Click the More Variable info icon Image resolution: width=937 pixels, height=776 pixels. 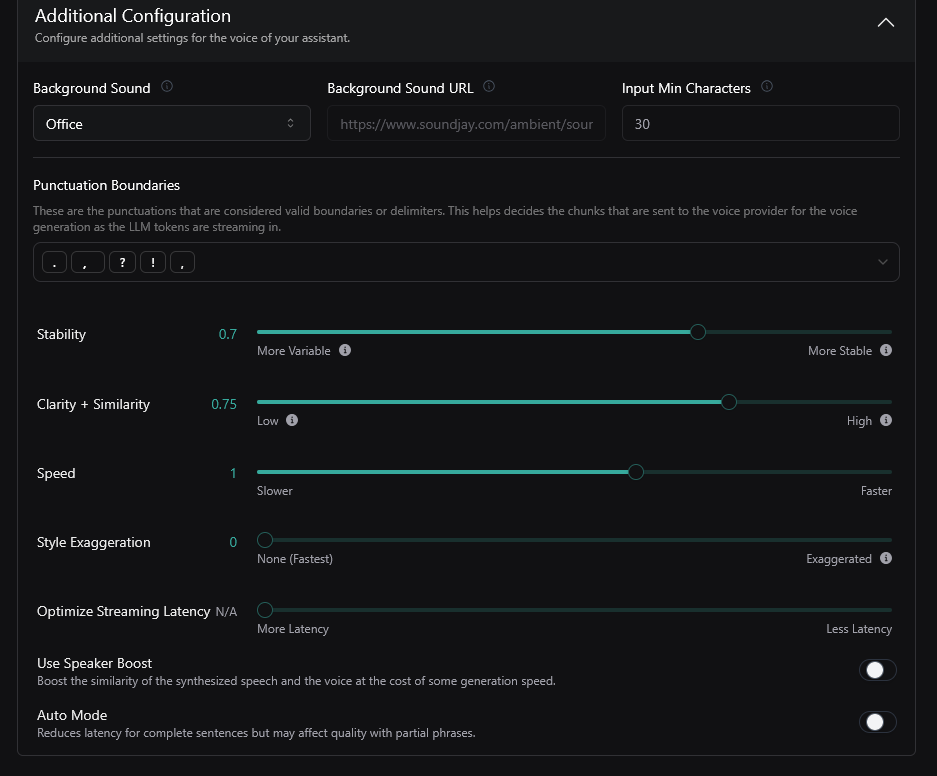345,351
